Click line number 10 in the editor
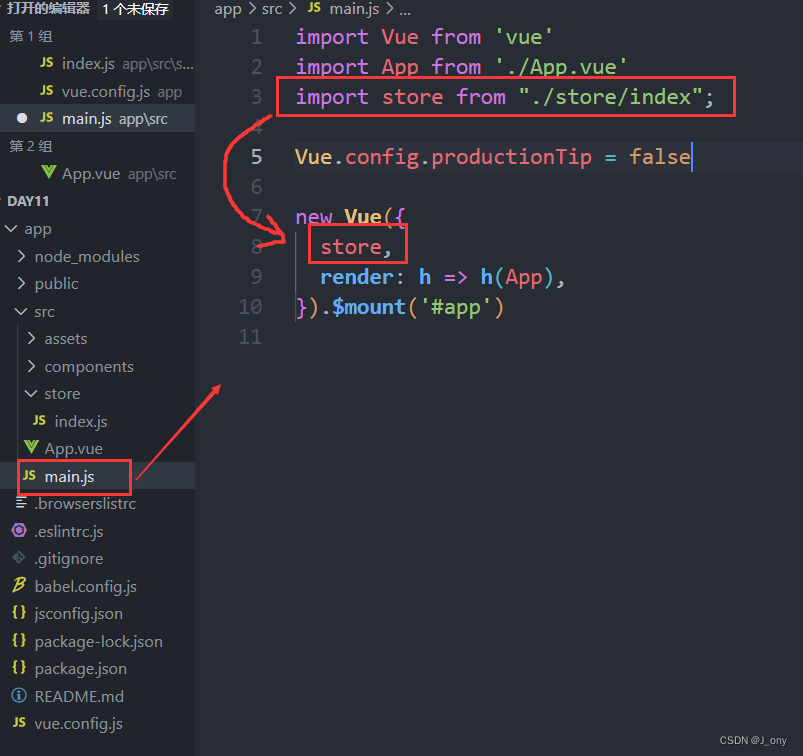This screenshot has height=756, width=803. click(x=251, y=307)
